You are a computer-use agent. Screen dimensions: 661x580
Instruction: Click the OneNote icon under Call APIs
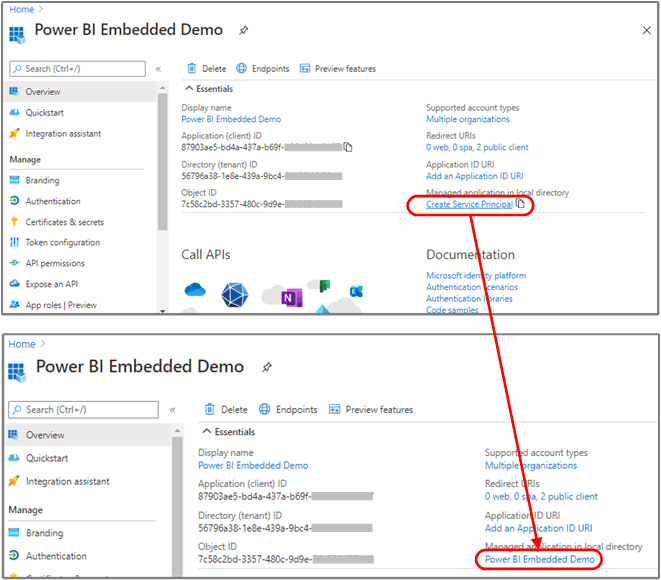click(x=291, y=298)
